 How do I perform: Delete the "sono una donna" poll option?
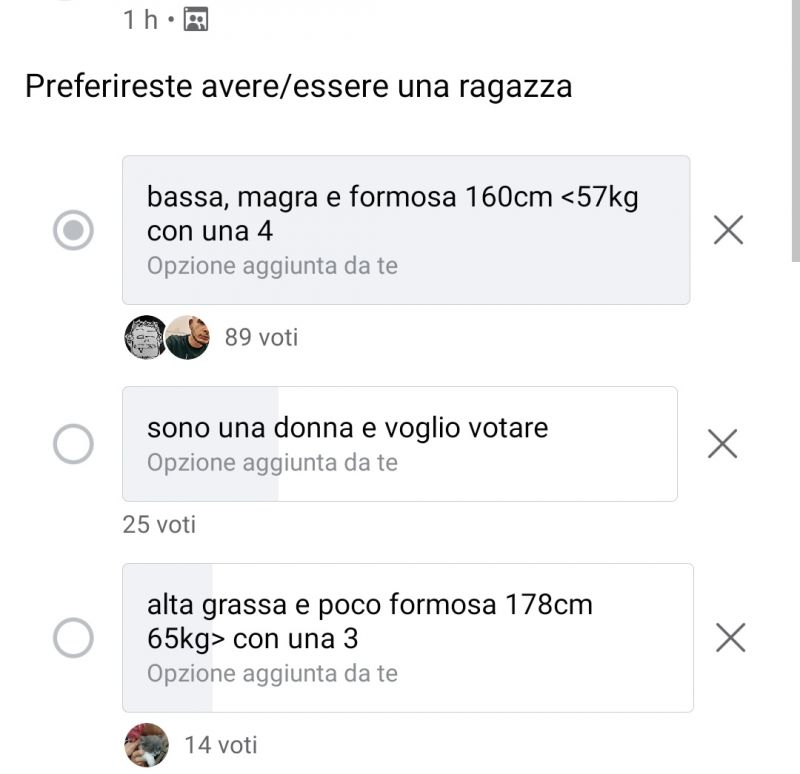[722, 443]
